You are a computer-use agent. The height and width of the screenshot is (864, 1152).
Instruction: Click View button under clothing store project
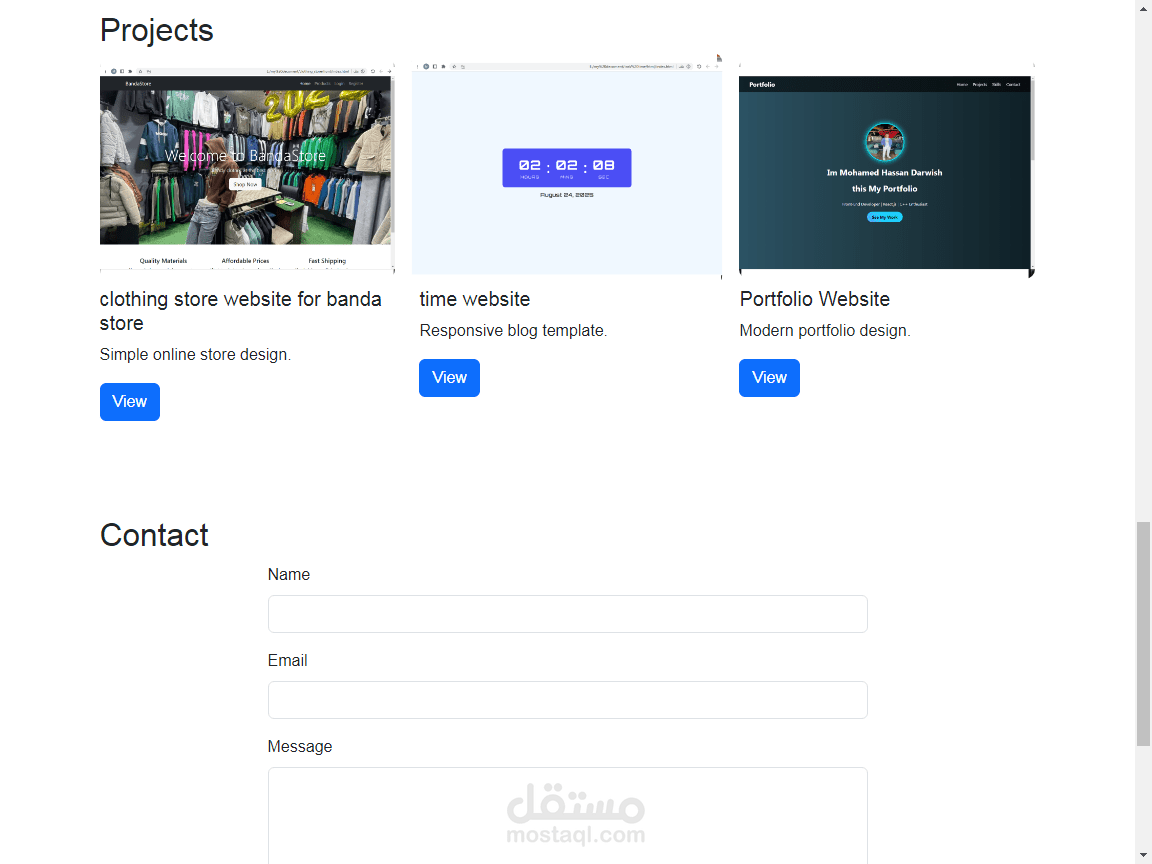tap(130, 402)
